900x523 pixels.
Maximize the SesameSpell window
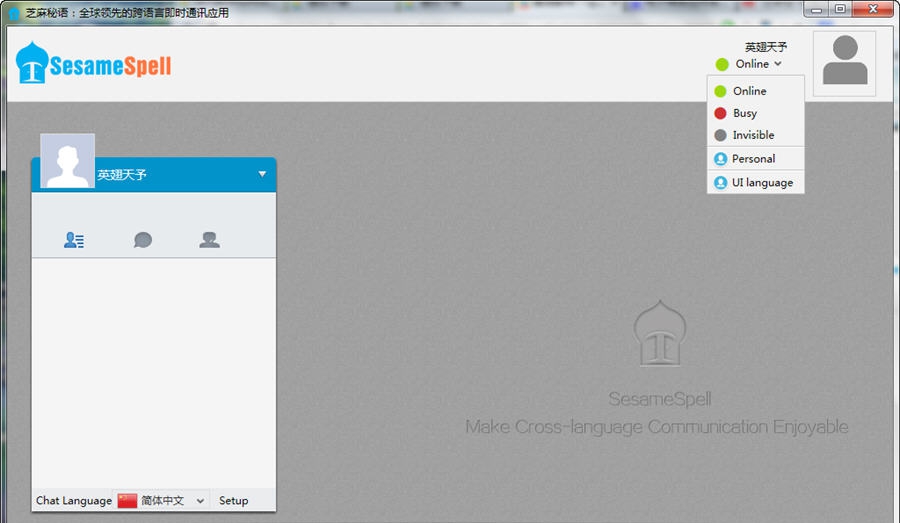[x=840, y=10]
